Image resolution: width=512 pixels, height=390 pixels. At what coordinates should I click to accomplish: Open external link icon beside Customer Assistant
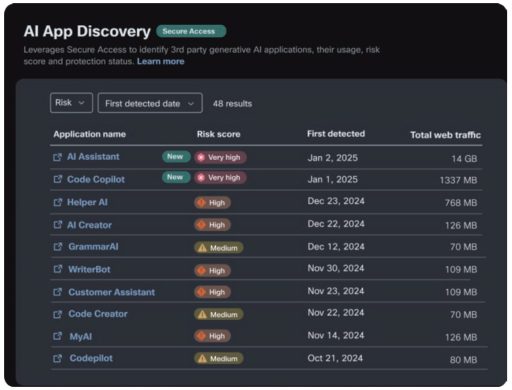pos(58,292)
